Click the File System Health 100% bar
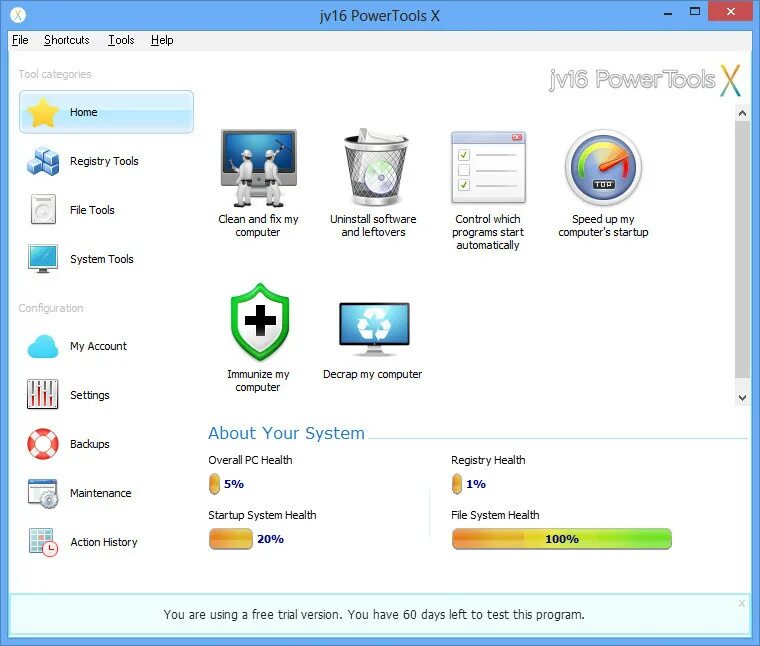This screenshot has height=646, width=760. 562,538
